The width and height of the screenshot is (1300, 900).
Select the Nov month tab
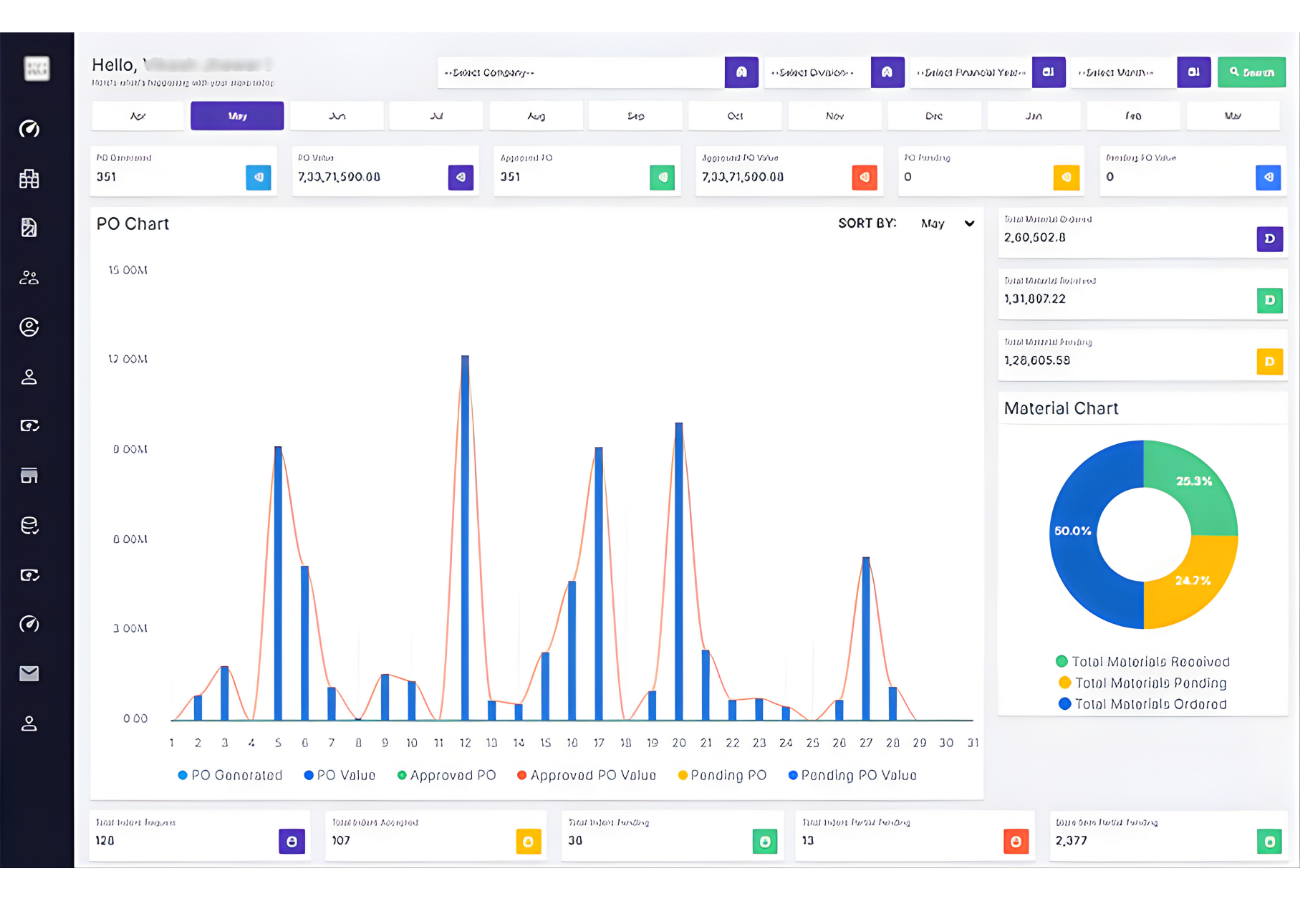coord(835,116)
